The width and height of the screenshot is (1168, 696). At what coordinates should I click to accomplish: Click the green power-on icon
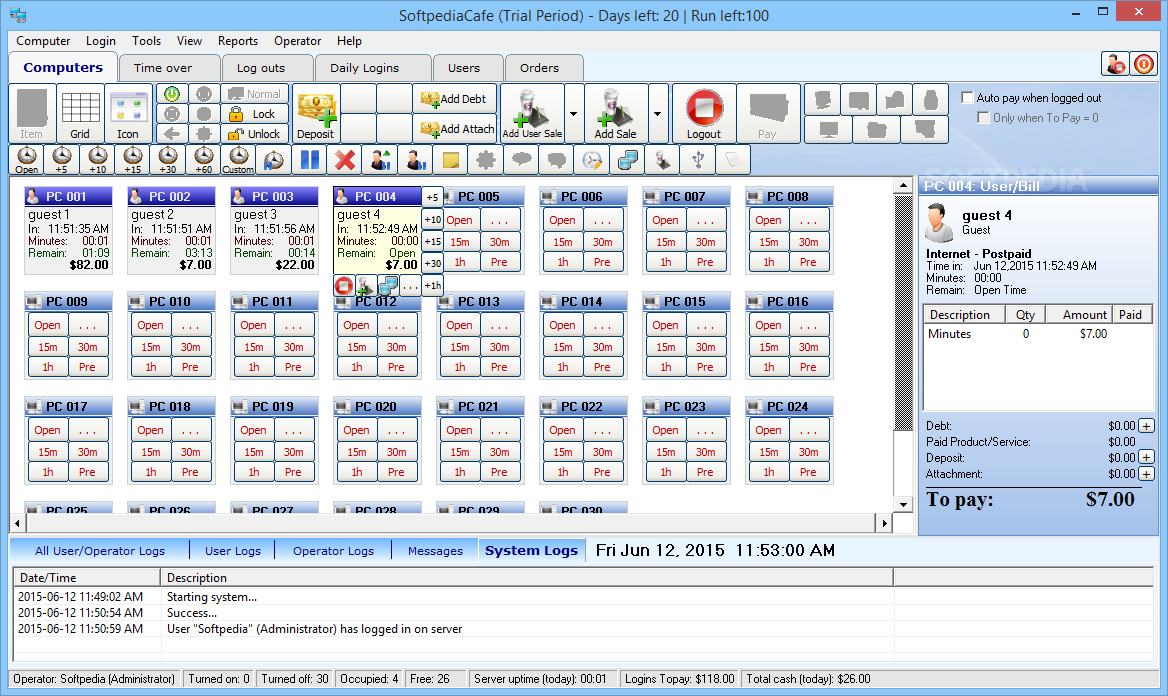pos(172,94)
